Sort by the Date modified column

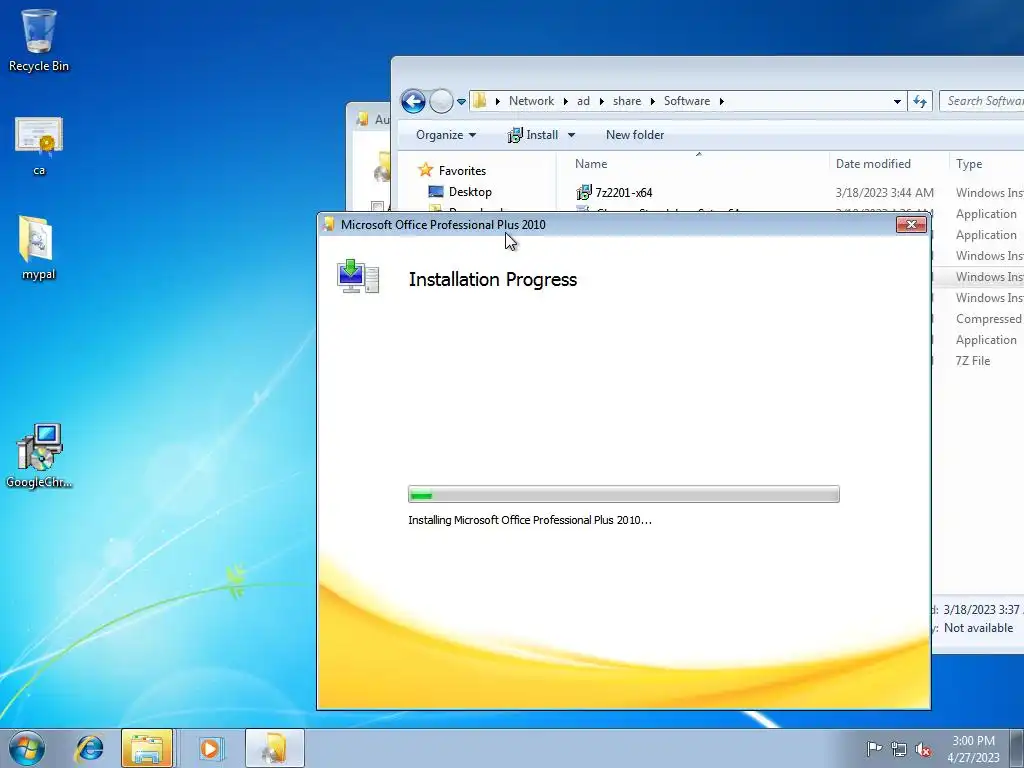889,164
